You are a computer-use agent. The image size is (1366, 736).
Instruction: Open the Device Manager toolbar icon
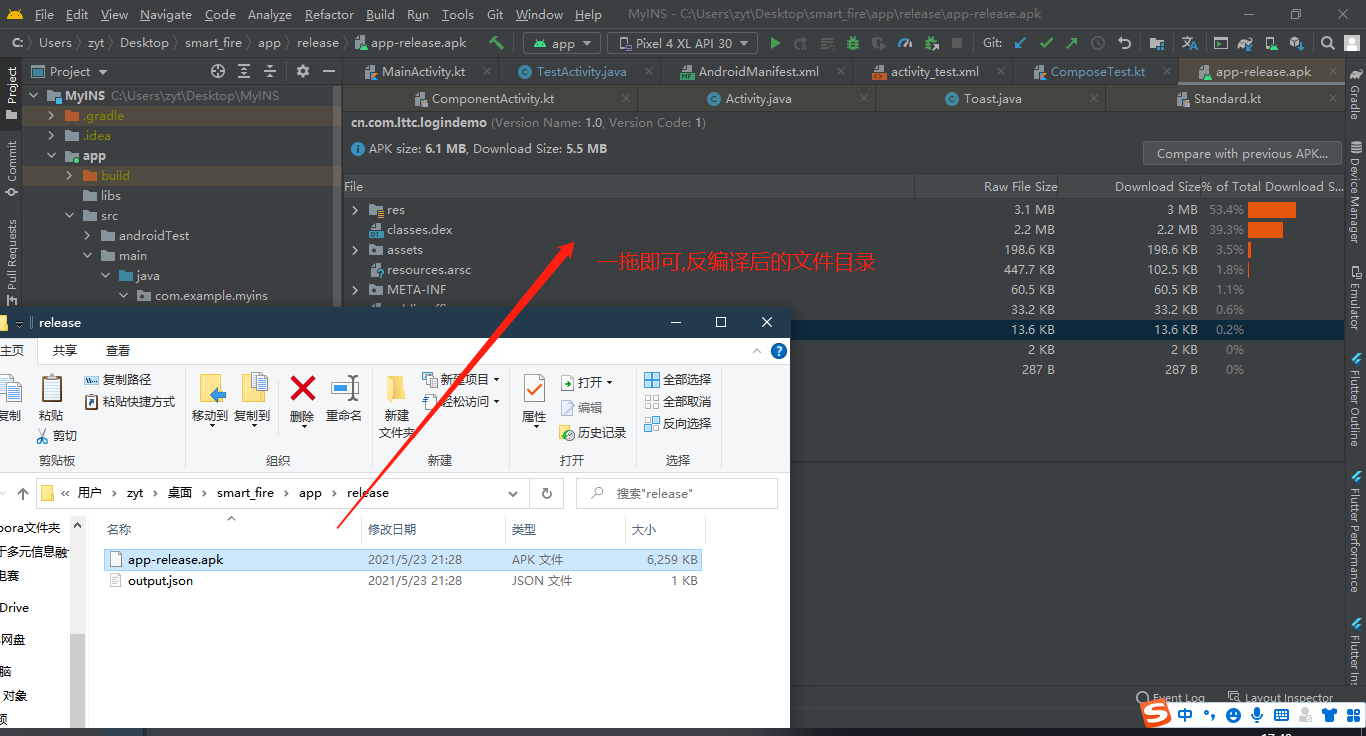pyautogui.click(x=1272, y=43)
